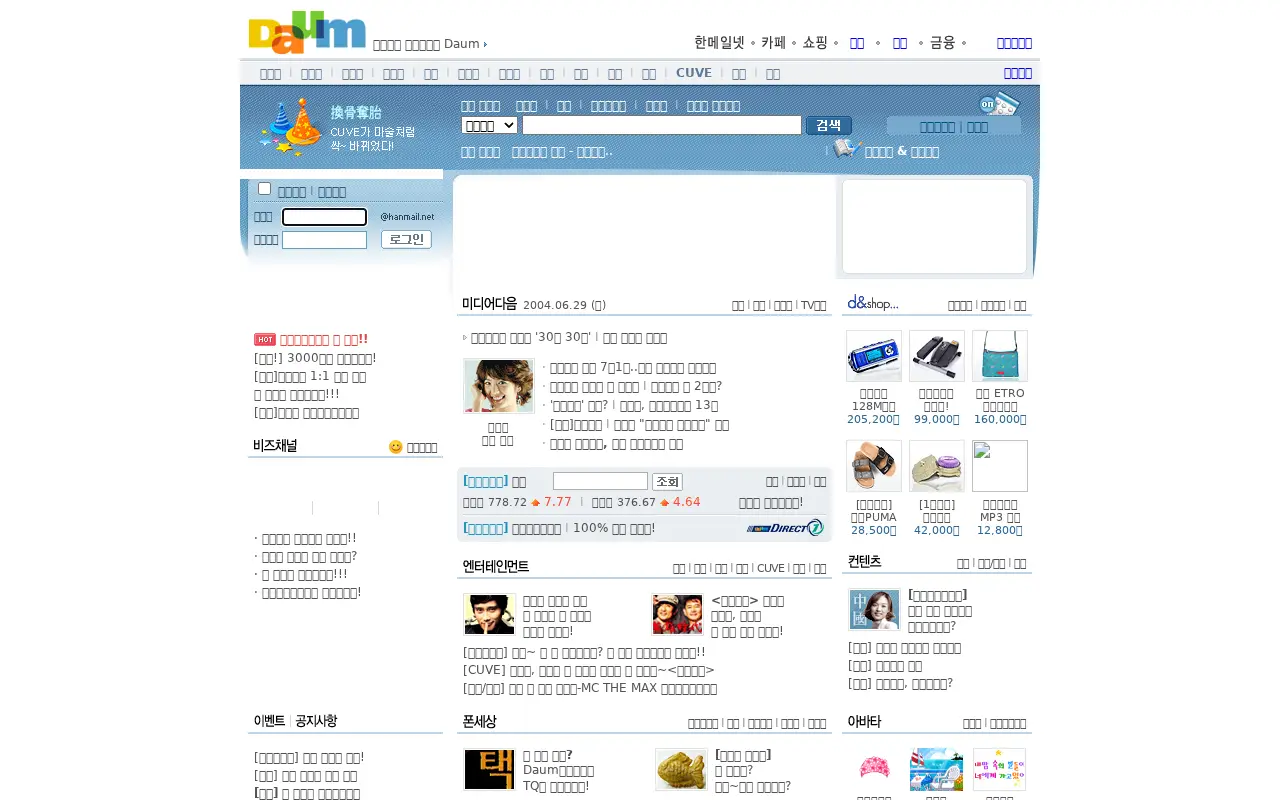Open the beach scene avatar item
1280x800 pixels.
click(936, 769)
